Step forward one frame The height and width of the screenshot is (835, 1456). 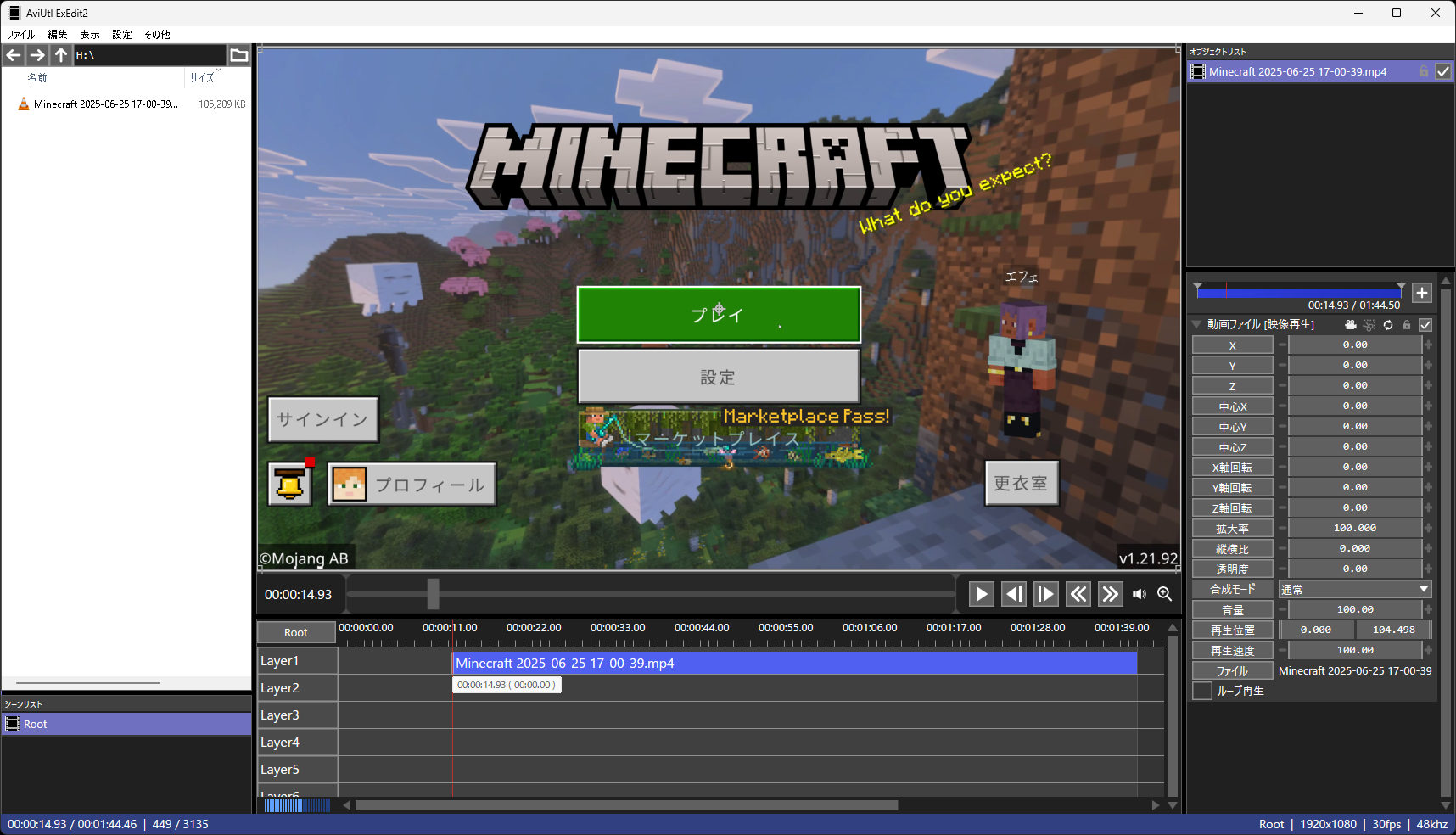[1045, 594]
